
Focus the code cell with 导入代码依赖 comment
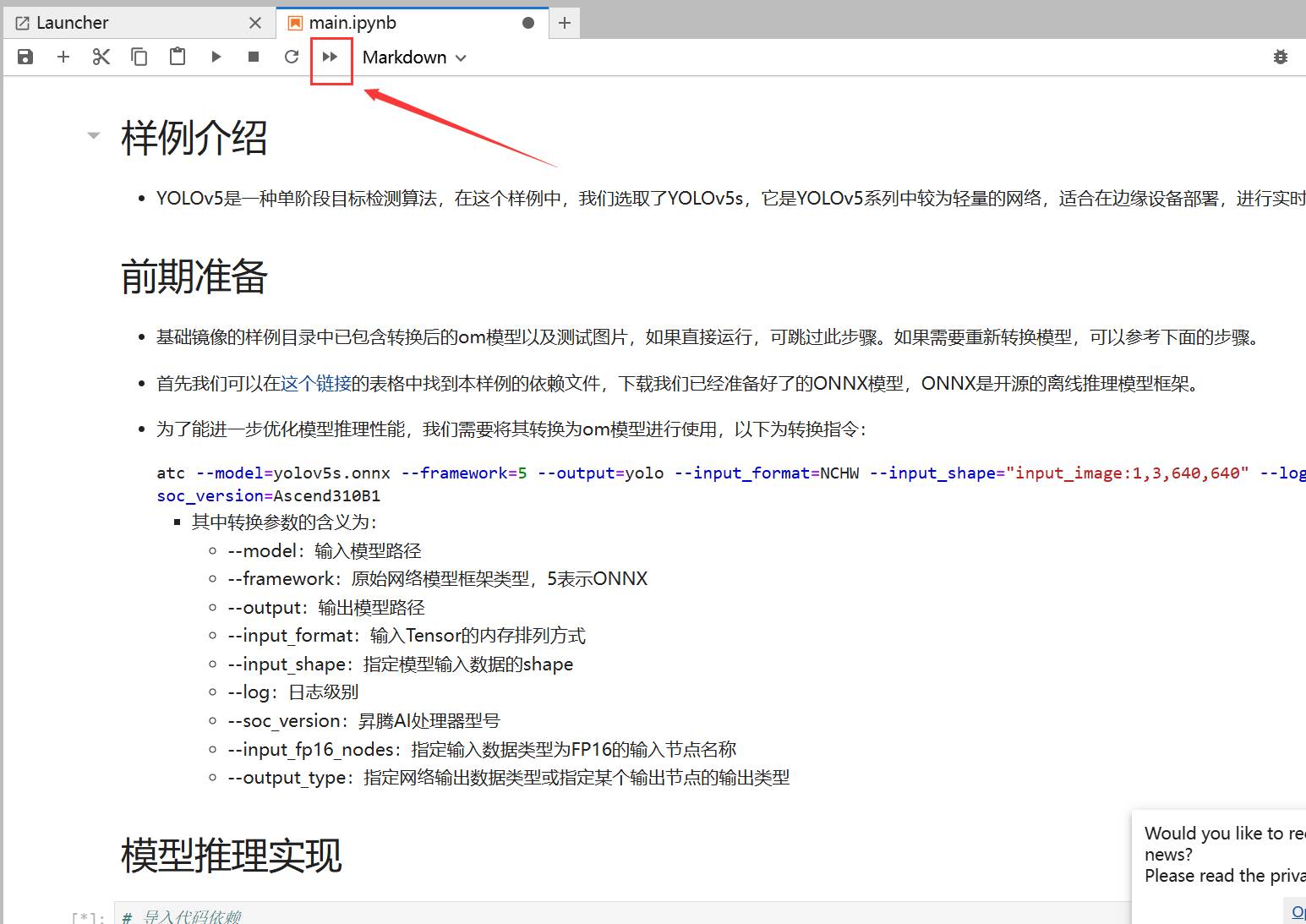click(623, 914)
